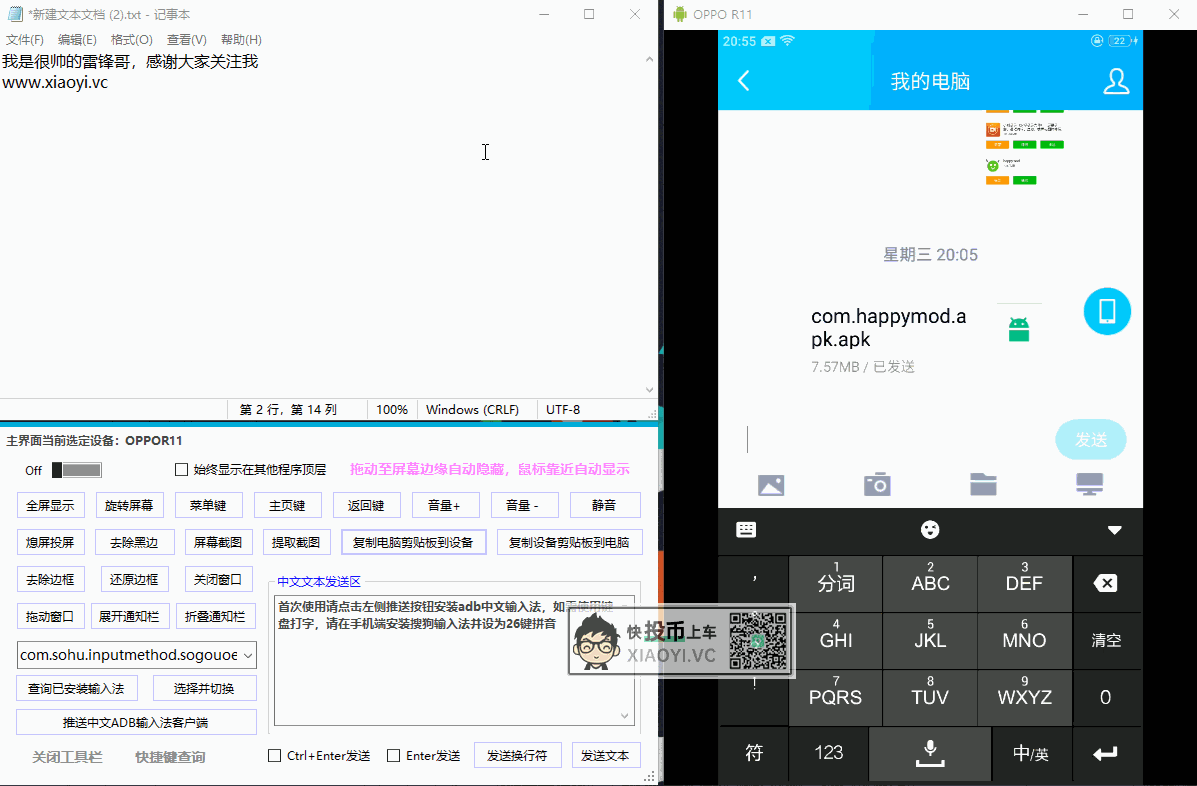Click 复制电脑剪贴板到设备 button

click(x=413, y=542)
